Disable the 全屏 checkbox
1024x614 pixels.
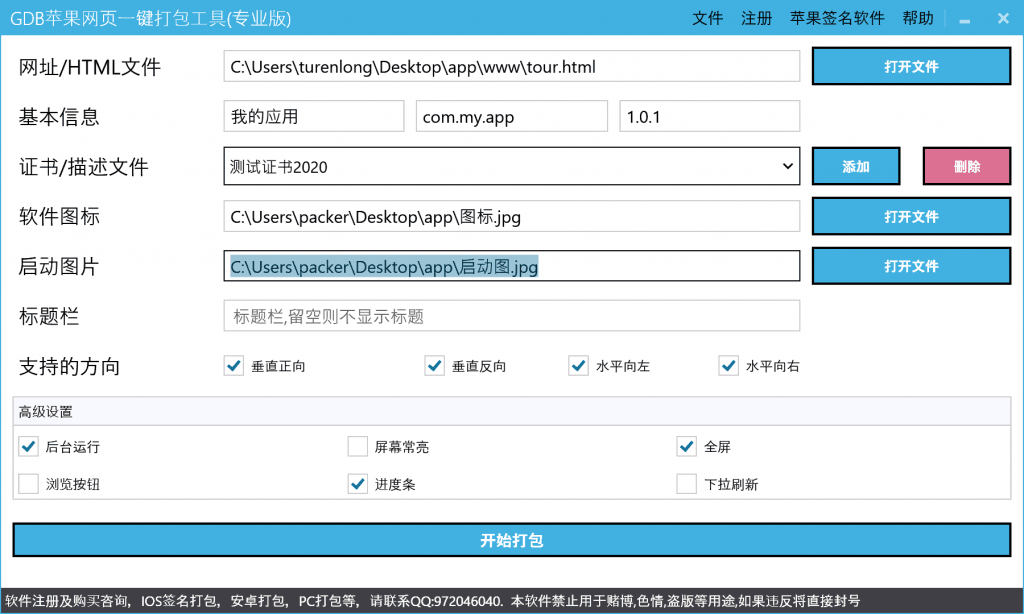pos(687,446)
